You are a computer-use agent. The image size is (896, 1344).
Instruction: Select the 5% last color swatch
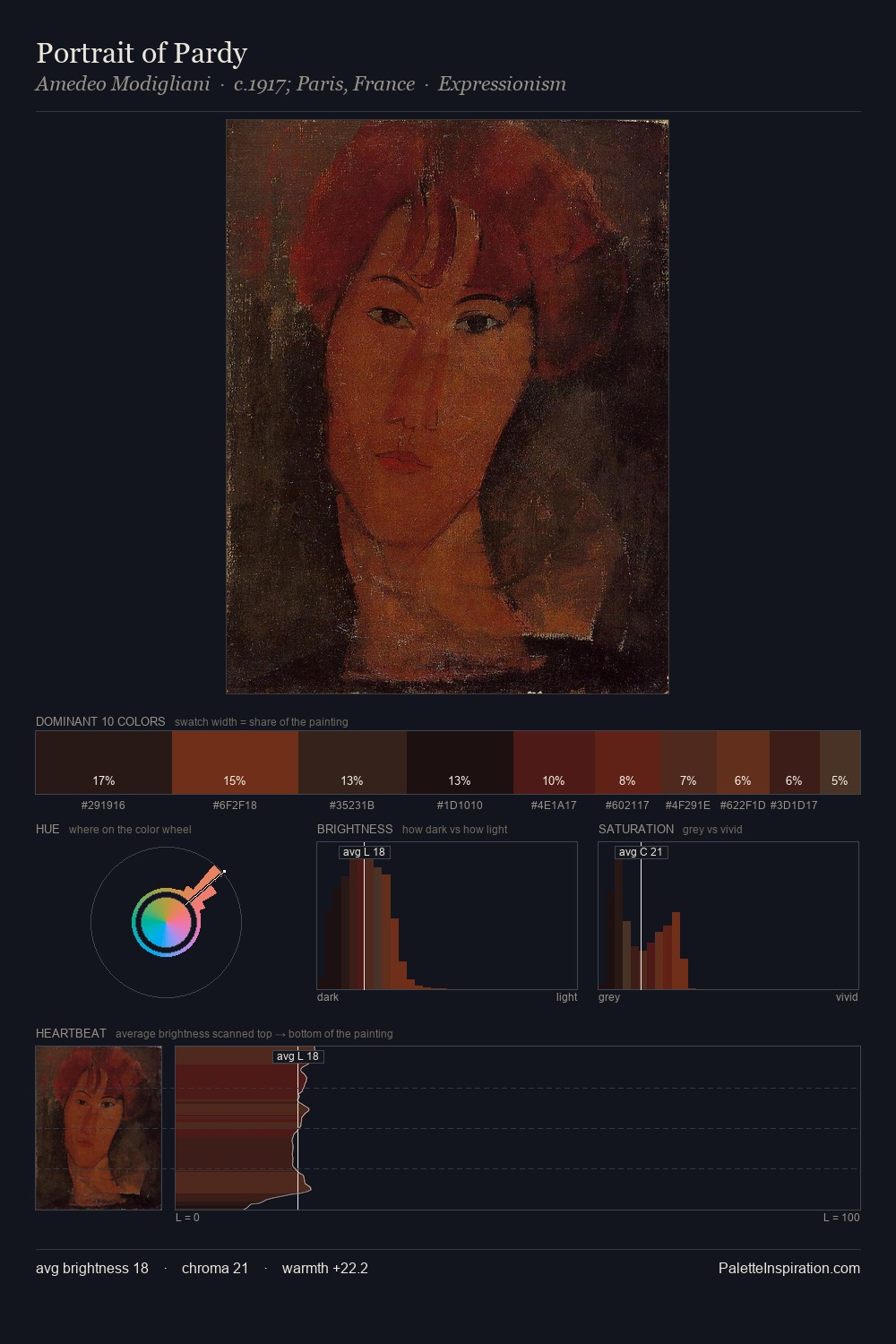840,762
